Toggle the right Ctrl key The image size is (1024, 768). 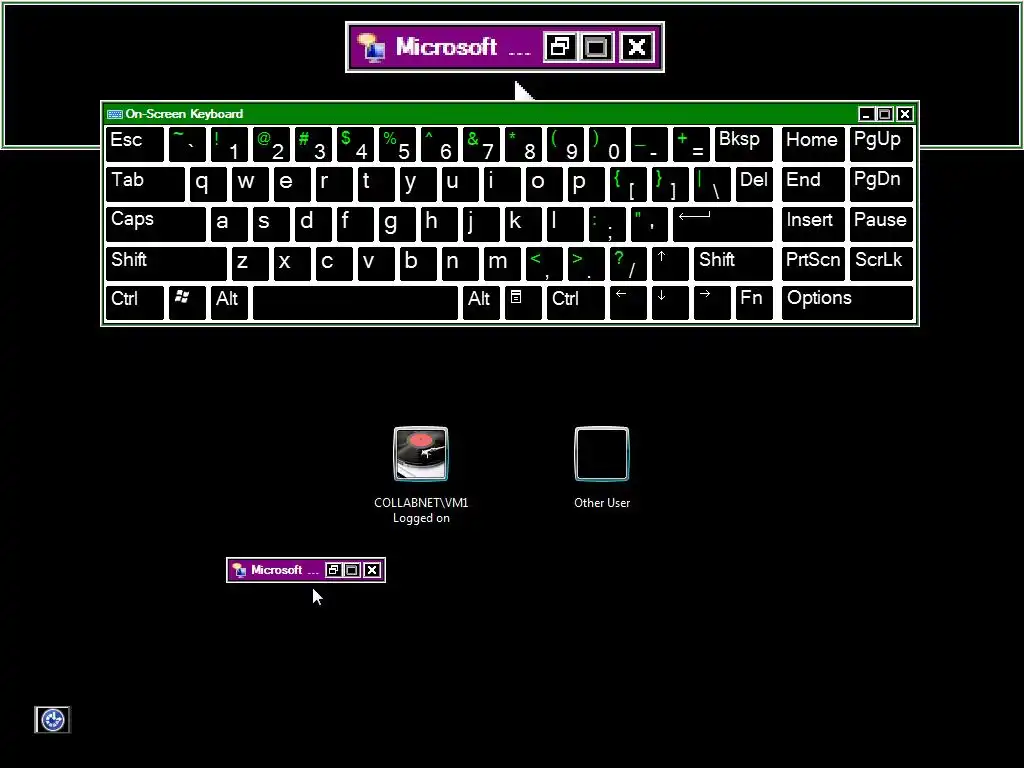(x=575, y=303)
